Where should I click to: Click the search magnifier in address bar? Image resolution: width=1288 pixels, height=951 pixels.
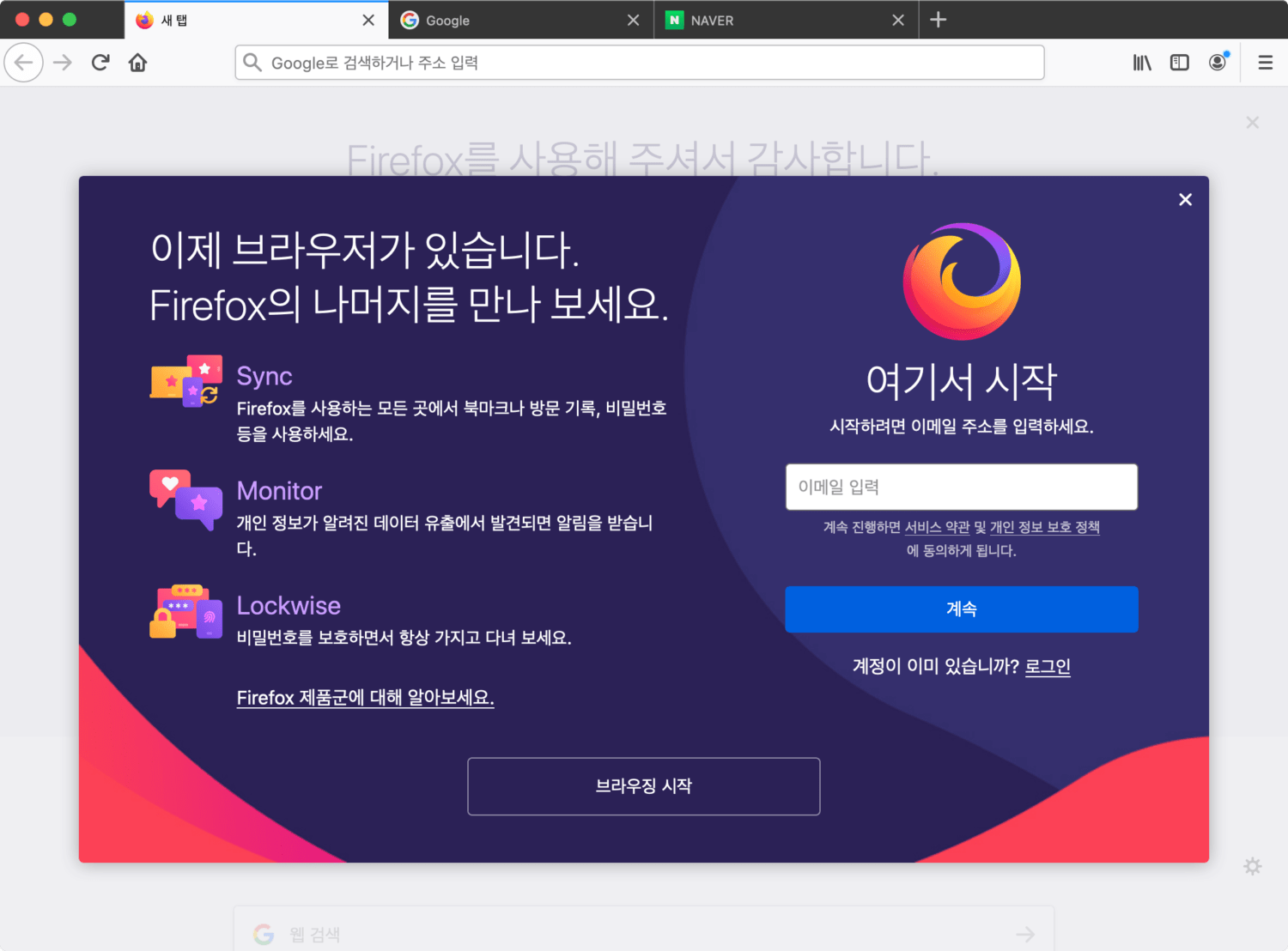point(252,62)
